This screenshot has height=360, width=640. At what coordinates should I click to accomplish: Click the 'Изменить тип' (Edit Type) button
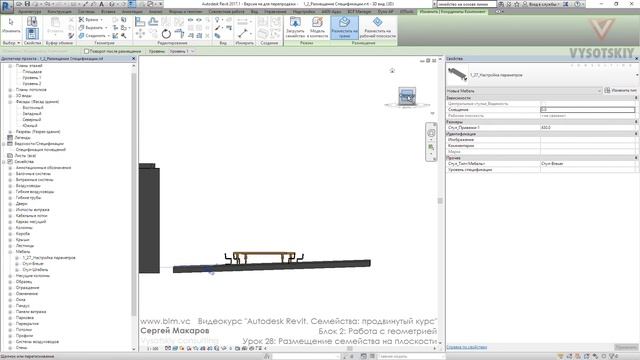click(x=621, y=91)
